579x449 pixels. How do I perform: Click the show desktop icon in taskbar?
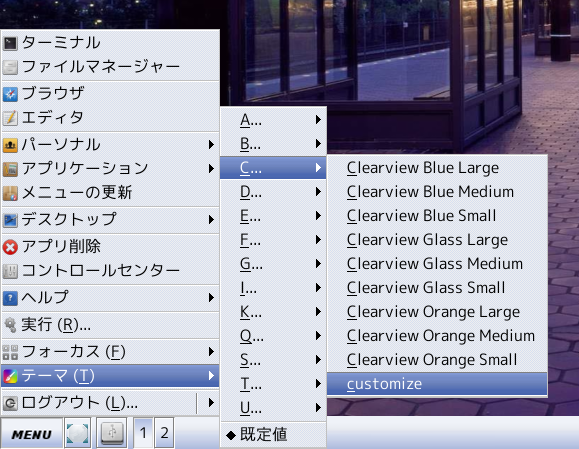point(78,433)
